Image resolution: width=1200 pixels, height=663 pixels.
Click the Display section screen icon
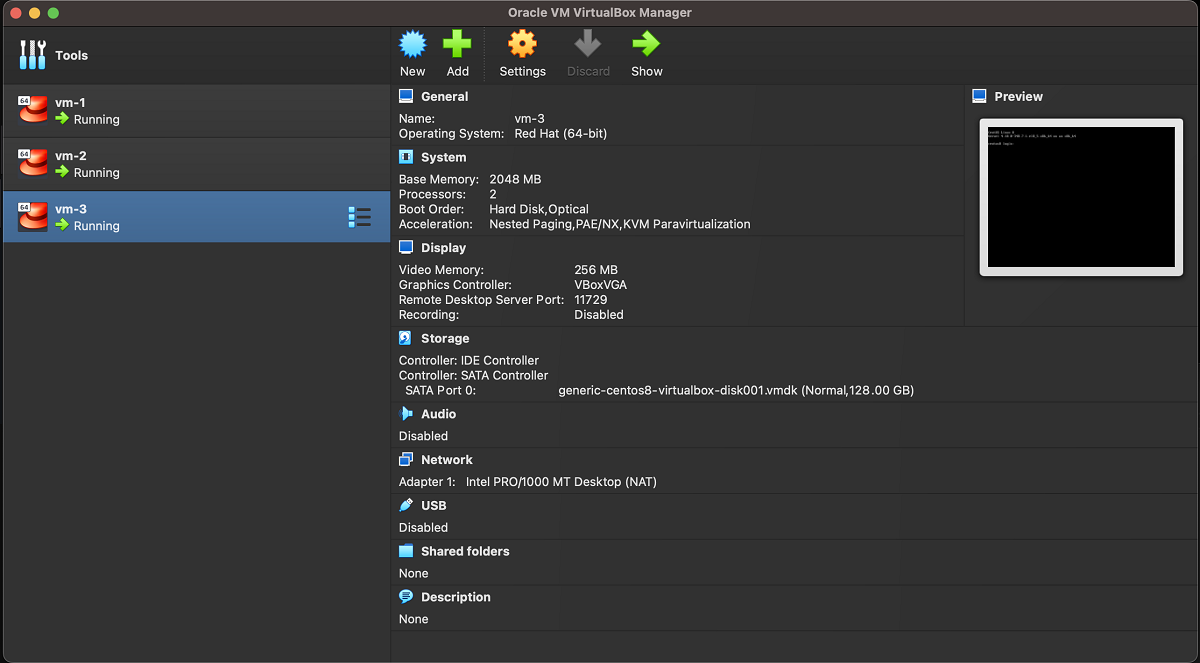(406, 247)
